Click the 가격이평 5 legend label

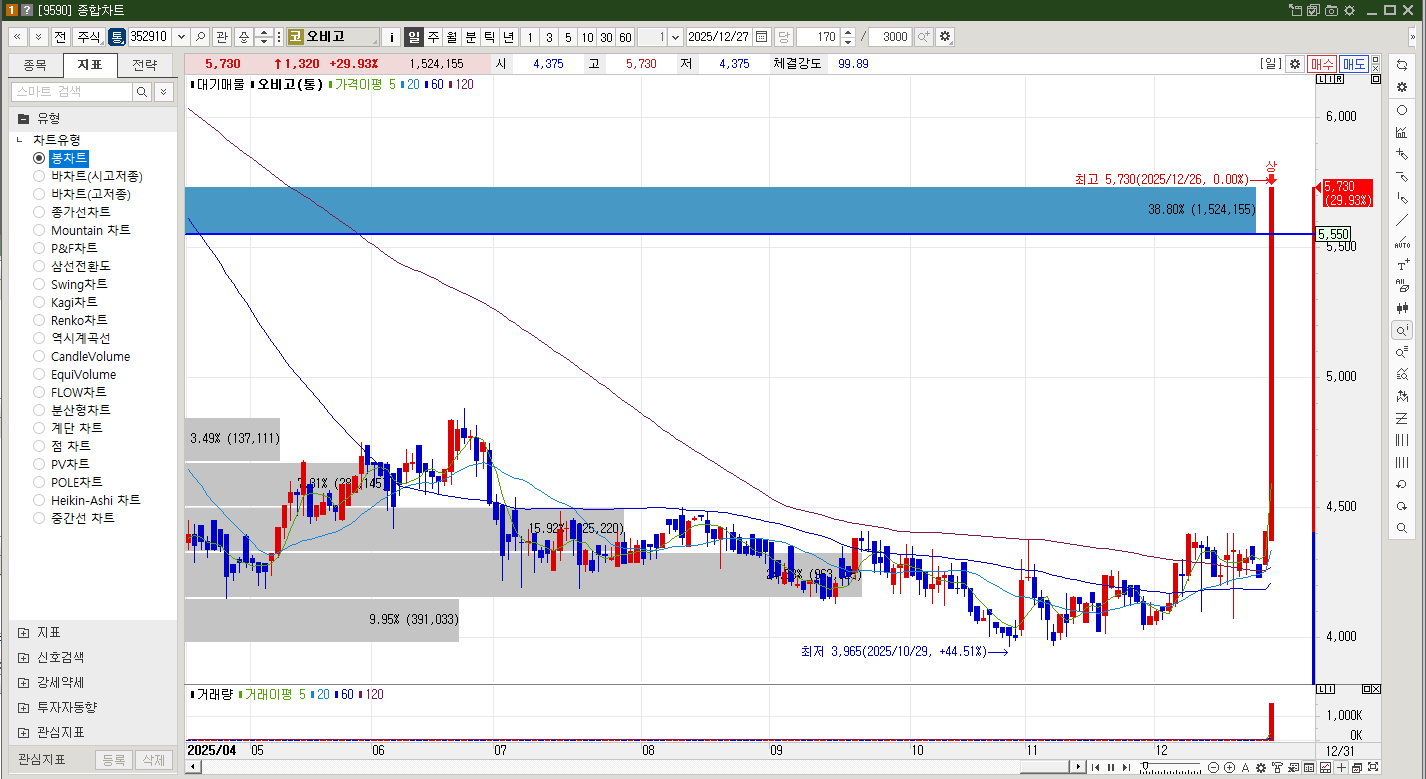click(365, 85)
